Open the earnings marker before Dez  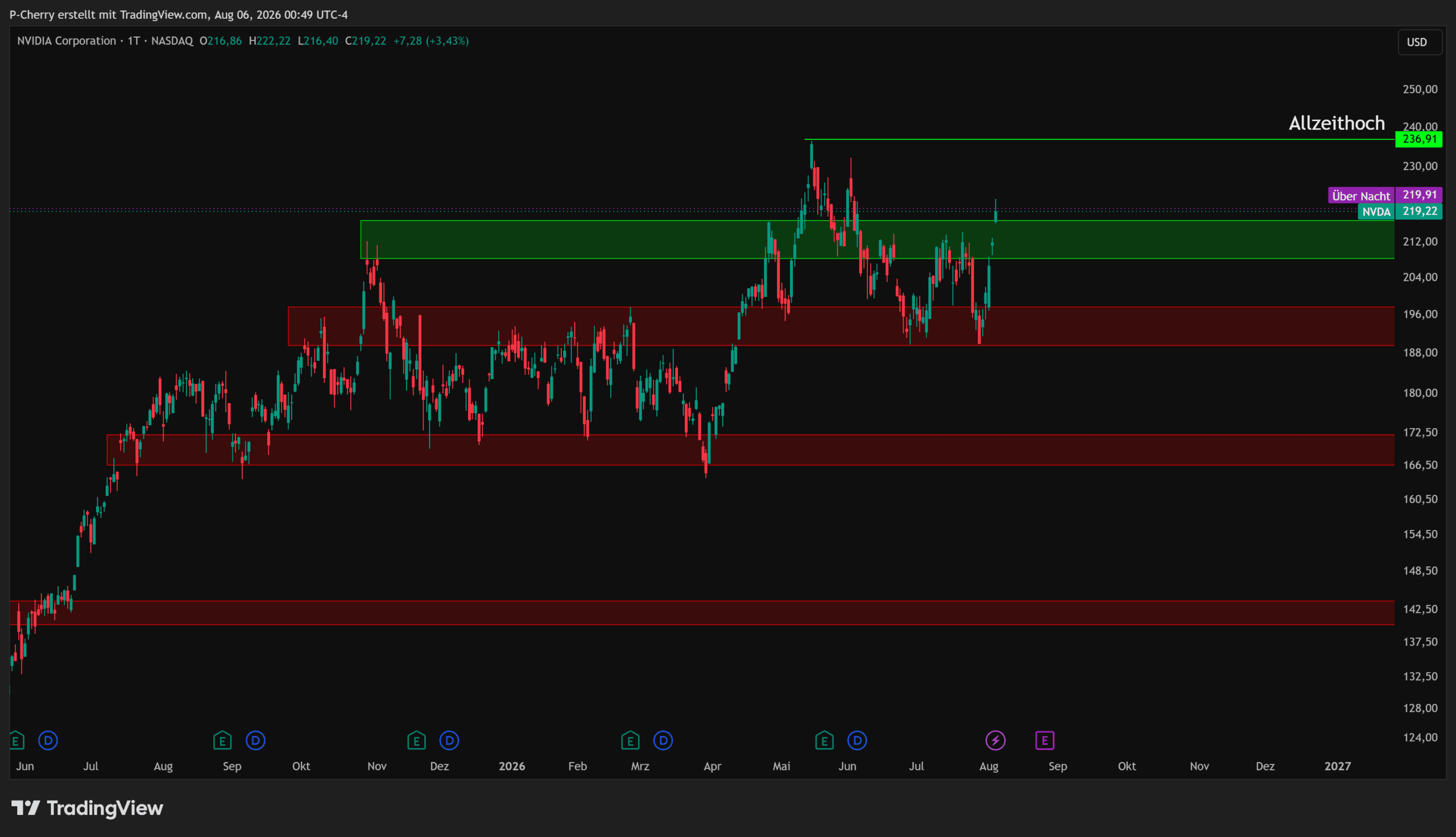tap(417, 740)
